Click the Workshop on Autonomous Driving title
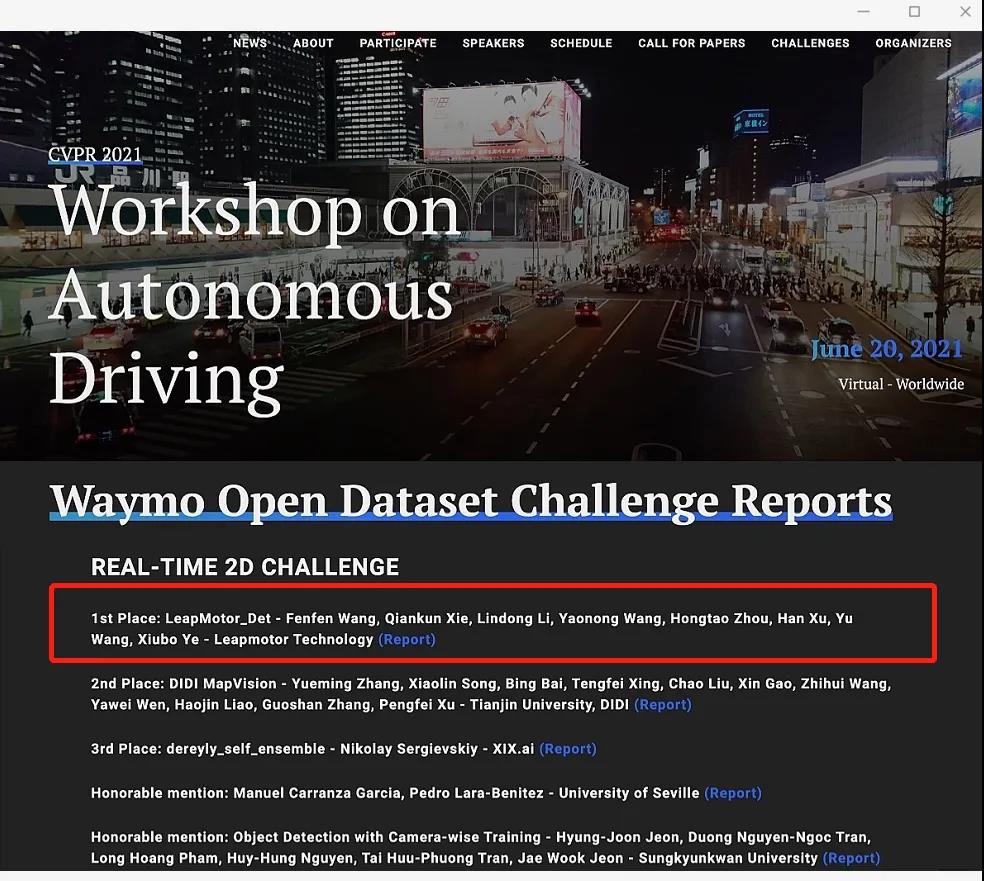This screenshot has width=984, height=881. pos(255,295)
